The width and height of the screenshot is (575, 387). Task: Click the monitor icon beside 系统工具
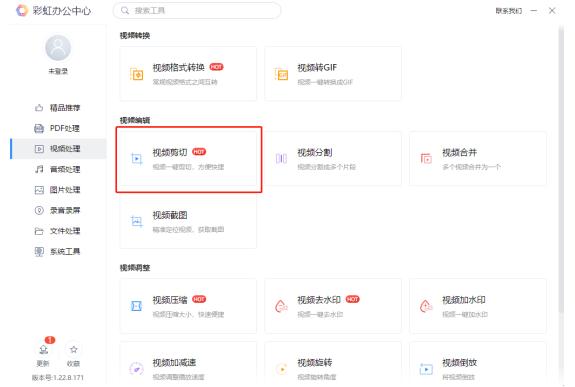[39, 252]
